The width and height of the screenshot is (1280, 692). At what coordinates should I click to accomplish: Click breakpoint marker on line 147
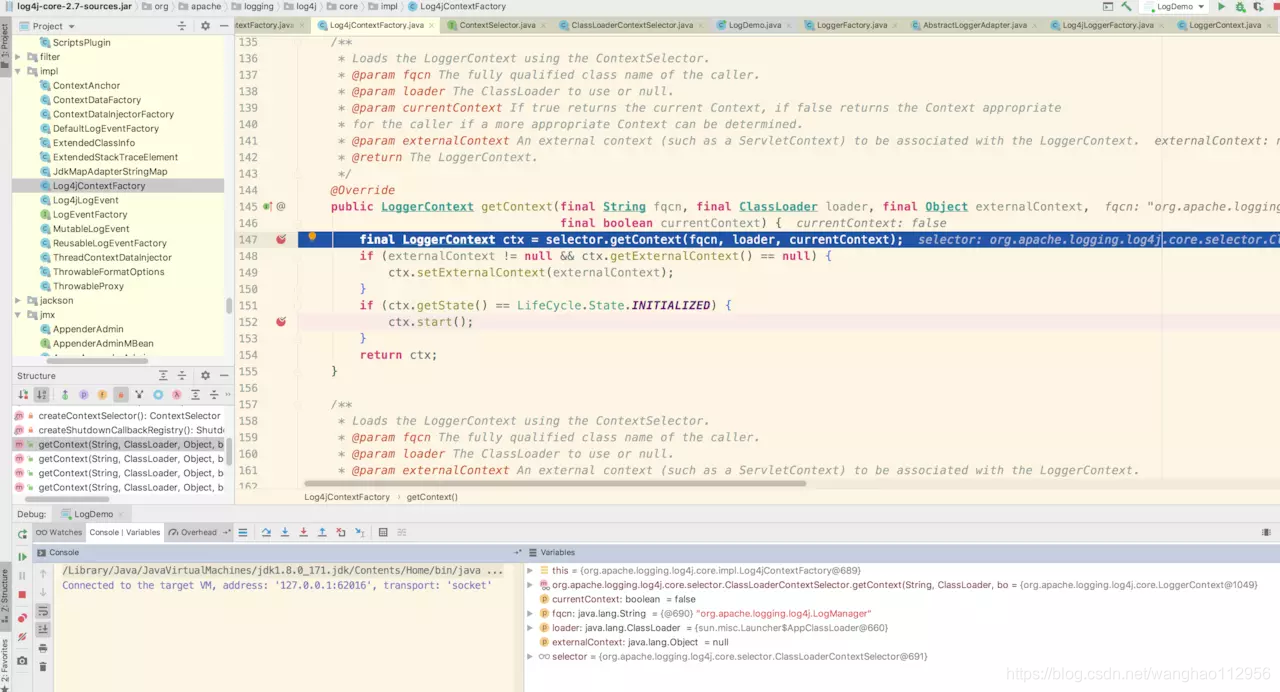pyautogui.click(x=281, y=240)
